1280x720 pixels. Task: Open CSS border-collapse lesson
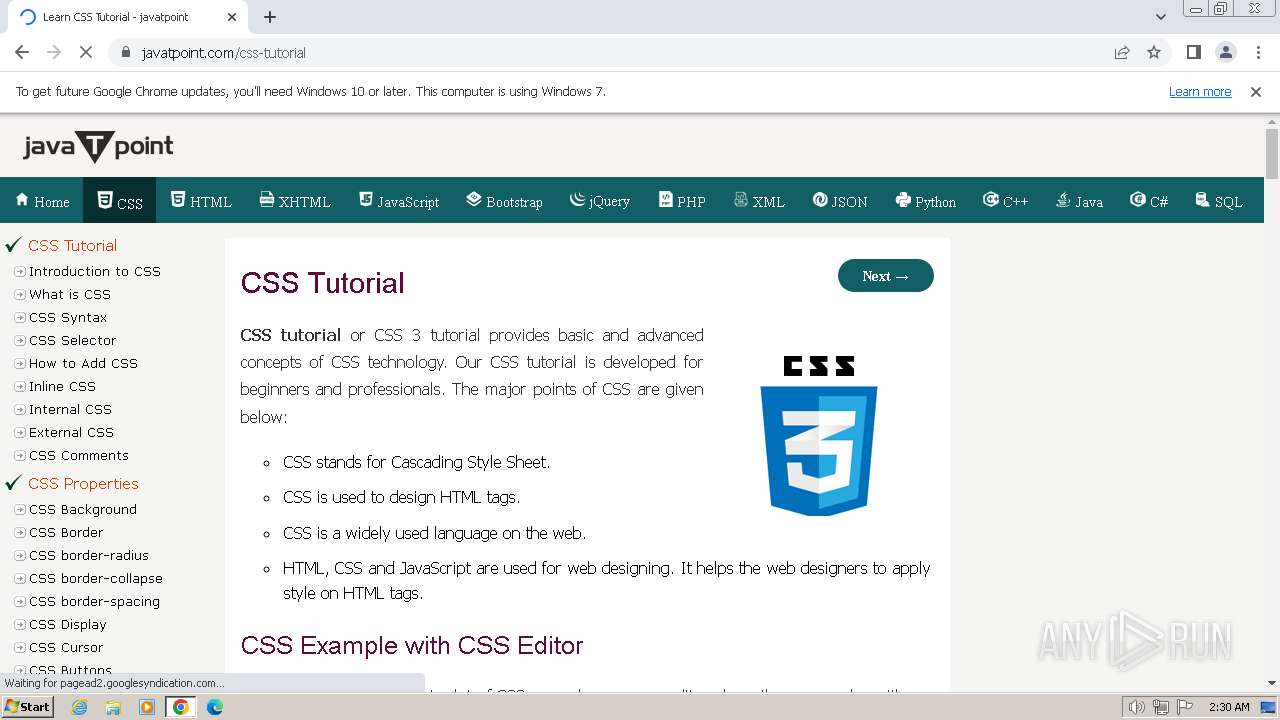coord(95,578)
